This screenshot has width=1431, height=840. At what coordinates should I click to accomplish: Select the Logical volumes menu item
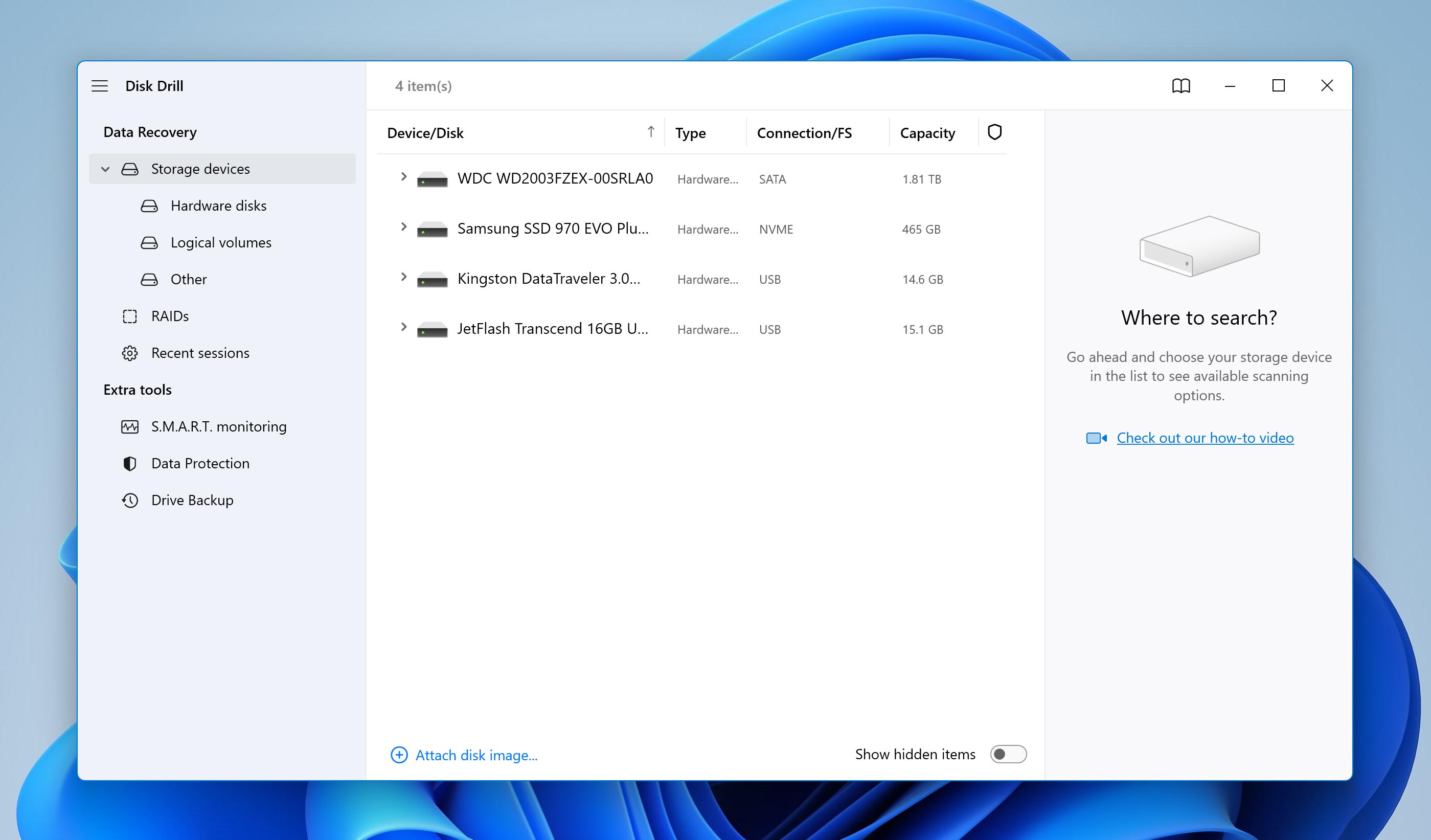pos(220,241)
